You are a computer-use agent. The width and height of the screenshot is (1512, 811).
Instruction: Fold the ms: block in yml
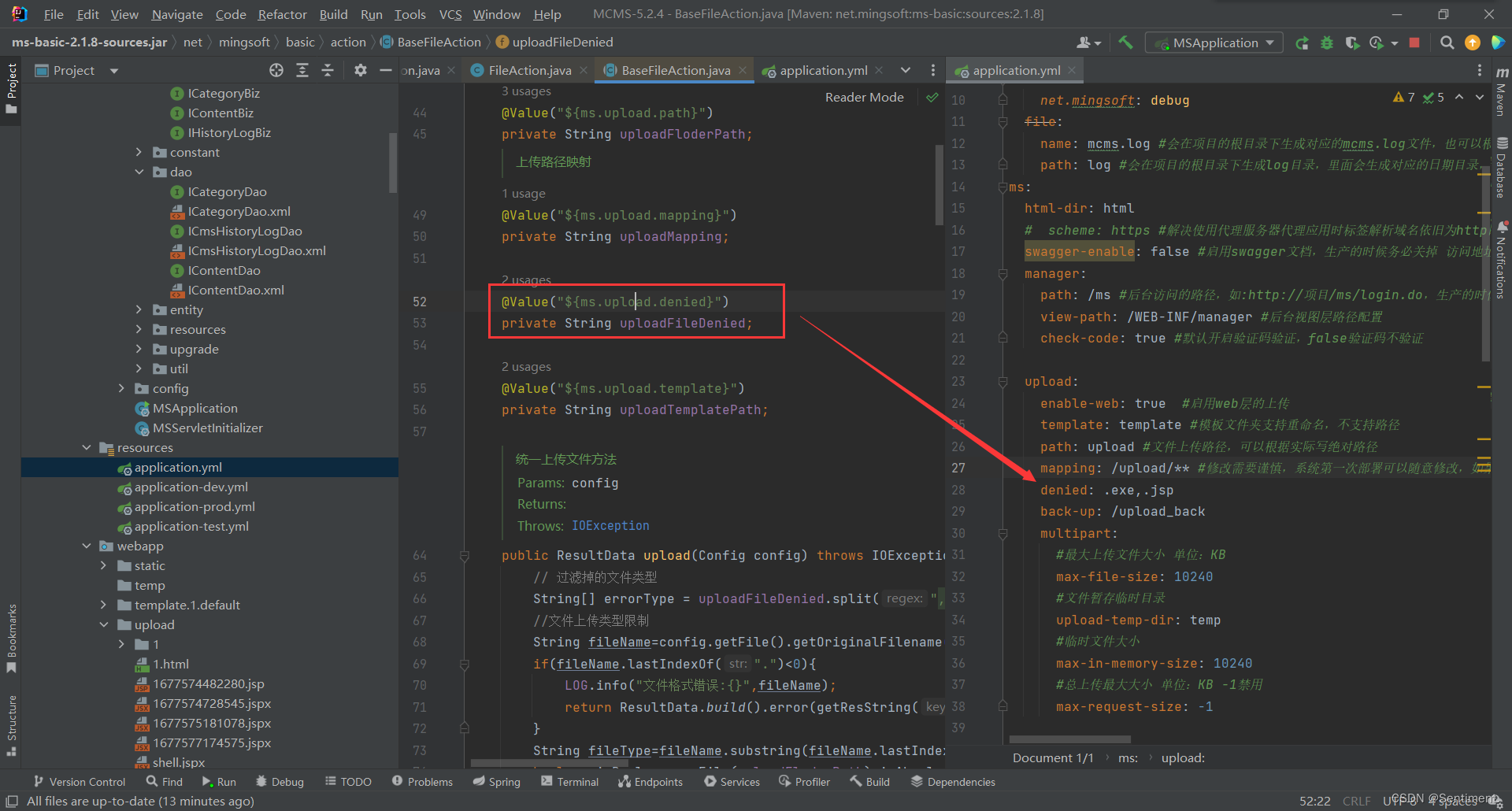[x=1002, y=187]
